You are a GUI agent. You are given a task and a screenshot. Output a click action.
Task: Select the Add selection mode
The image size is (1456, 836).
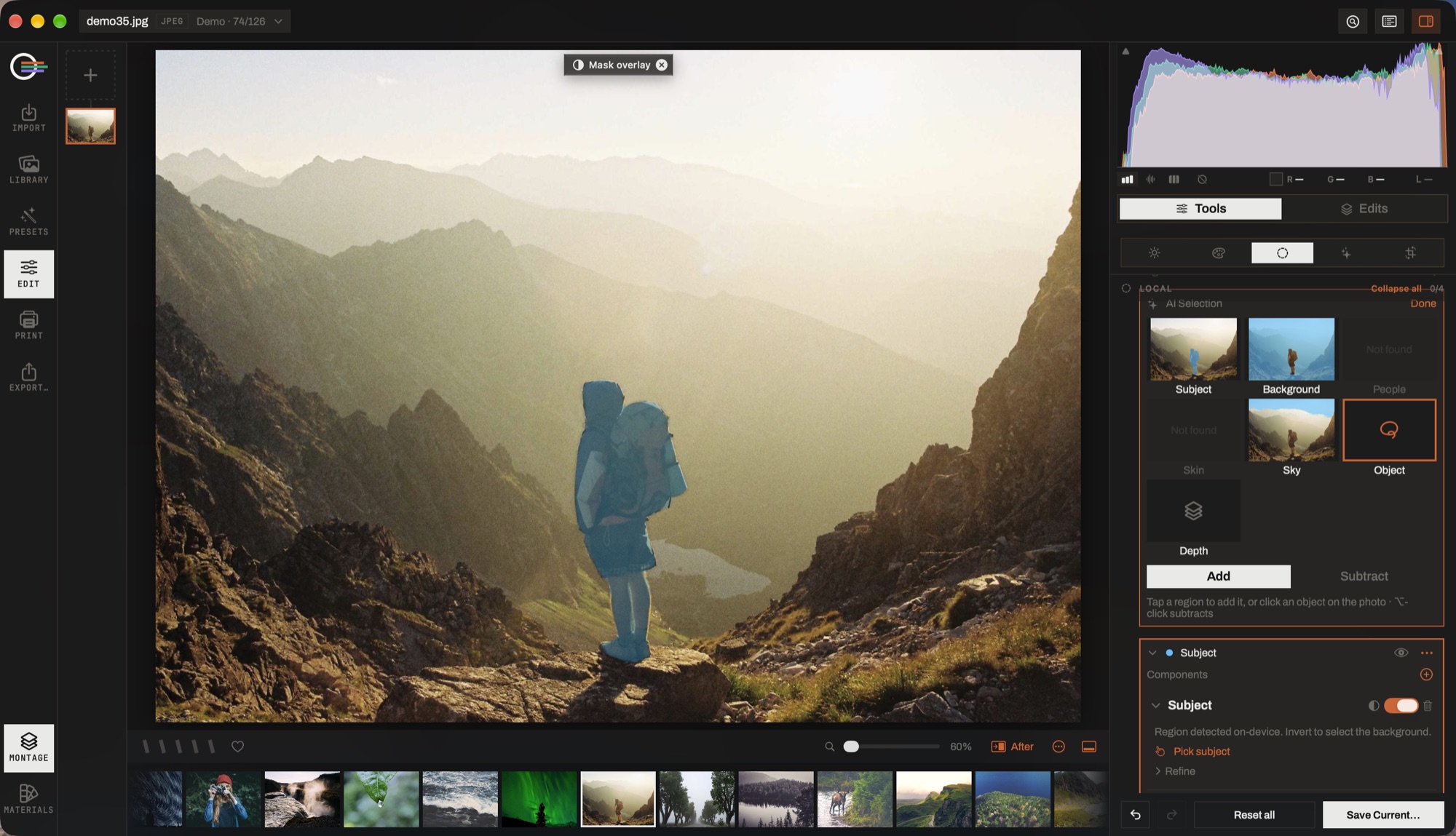click(1218, 576)
